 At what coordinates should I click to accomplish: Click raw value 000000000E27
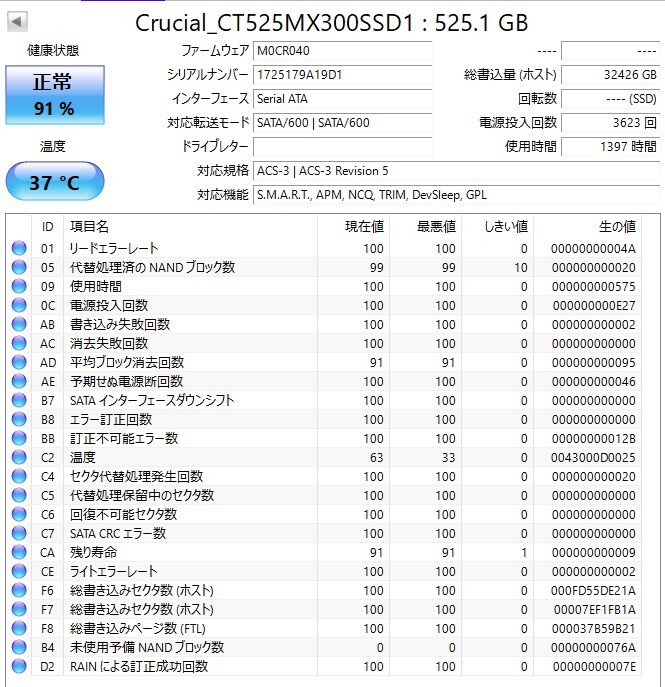[x=594, y=305]
